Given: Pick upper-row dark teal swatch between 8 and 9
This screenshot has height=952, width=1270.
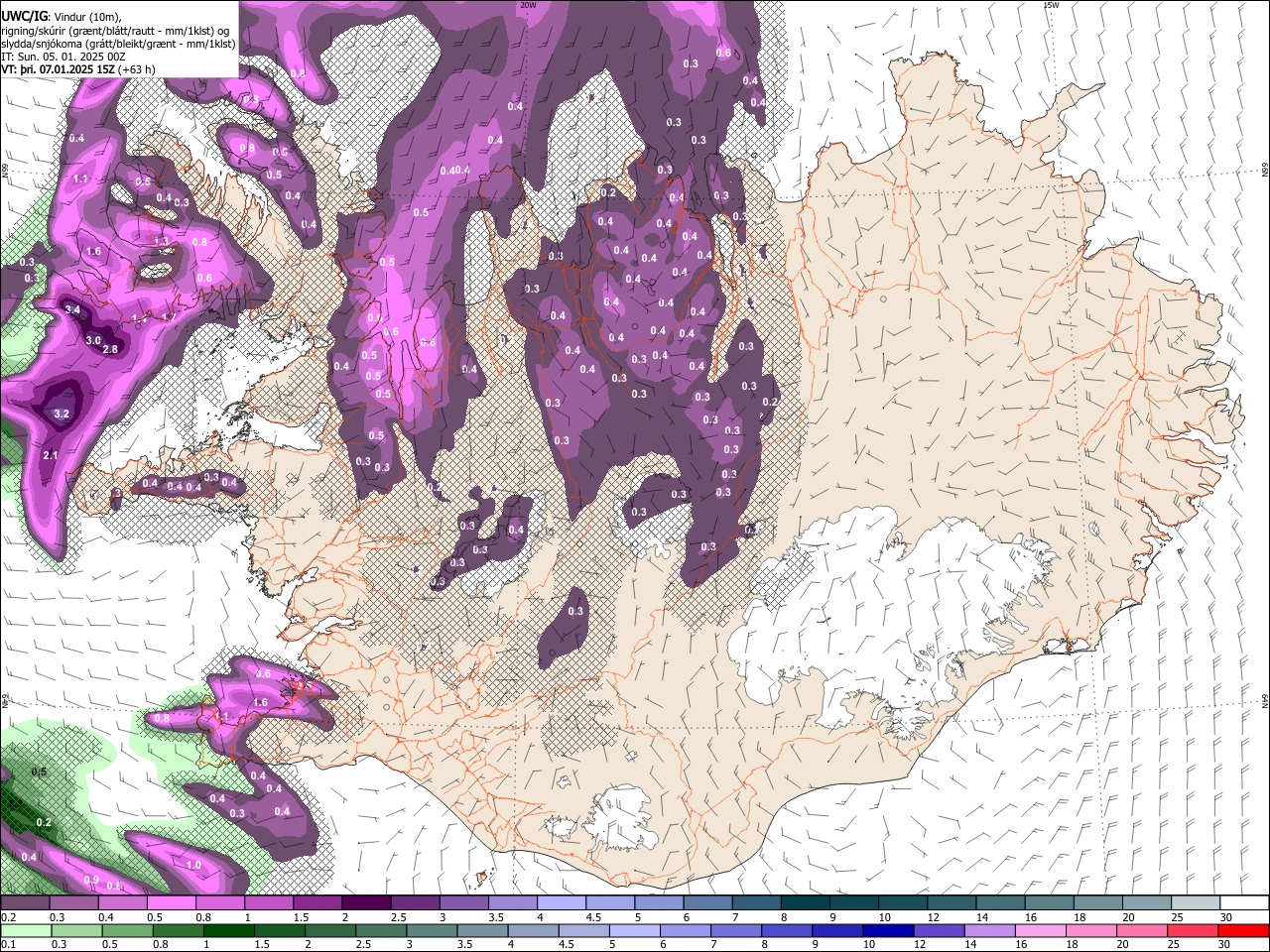Looking at the screenshot, I should [806, 903].
